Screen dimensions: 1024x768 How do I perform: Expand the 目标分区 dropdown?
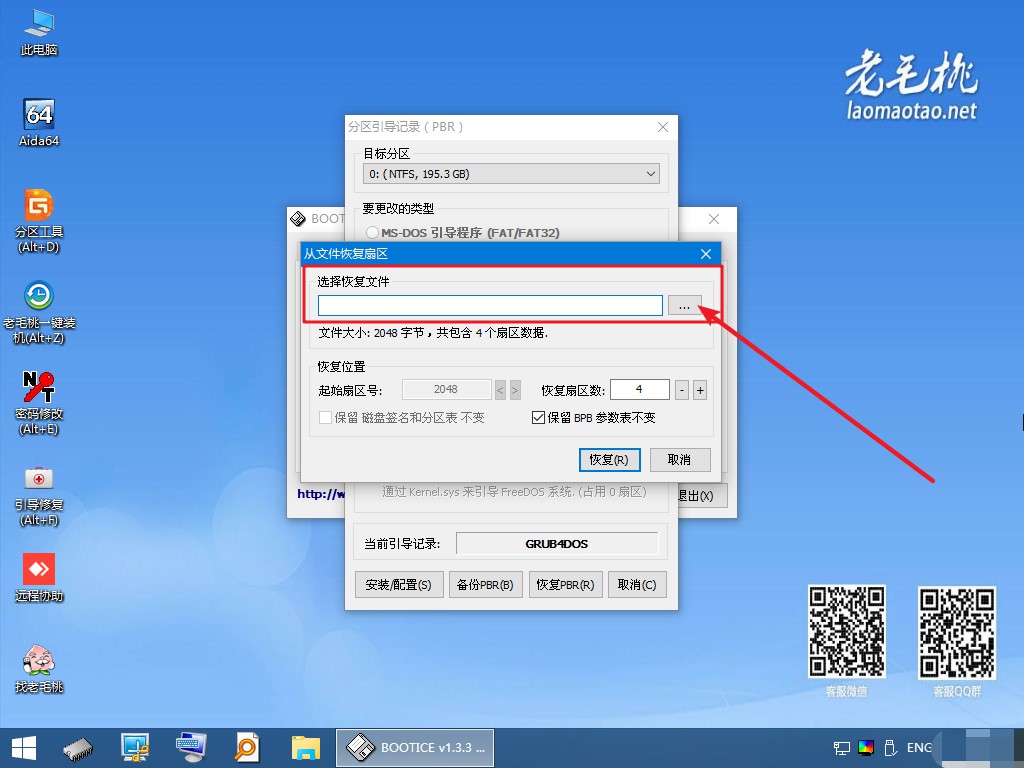tap(511, 174)
